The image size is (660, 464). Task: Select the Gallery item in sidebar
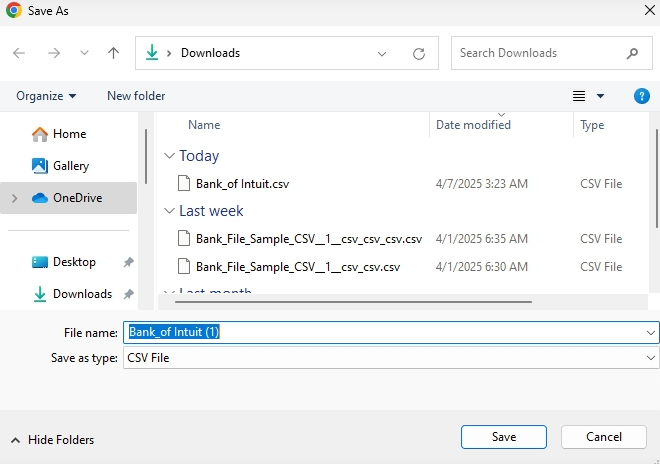pyautogui.click(x=70, y=166)
